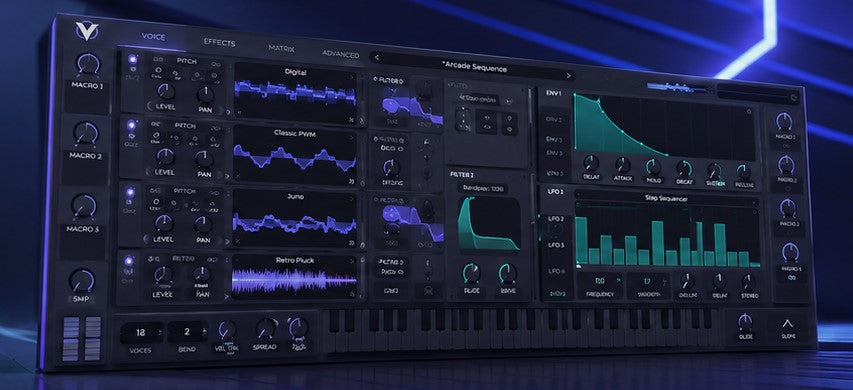Click the Spread knob
Image resolution: width=853 pixels, height=390 pixels.
click(x=266, y=329)
